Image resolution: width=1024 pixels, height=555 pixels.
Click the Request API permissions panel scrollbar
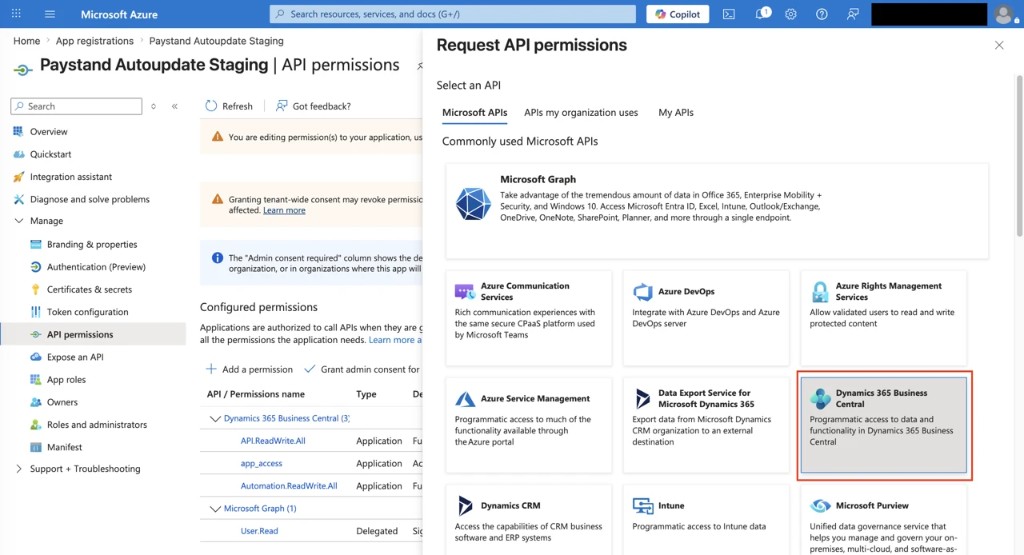[1019, 155]
